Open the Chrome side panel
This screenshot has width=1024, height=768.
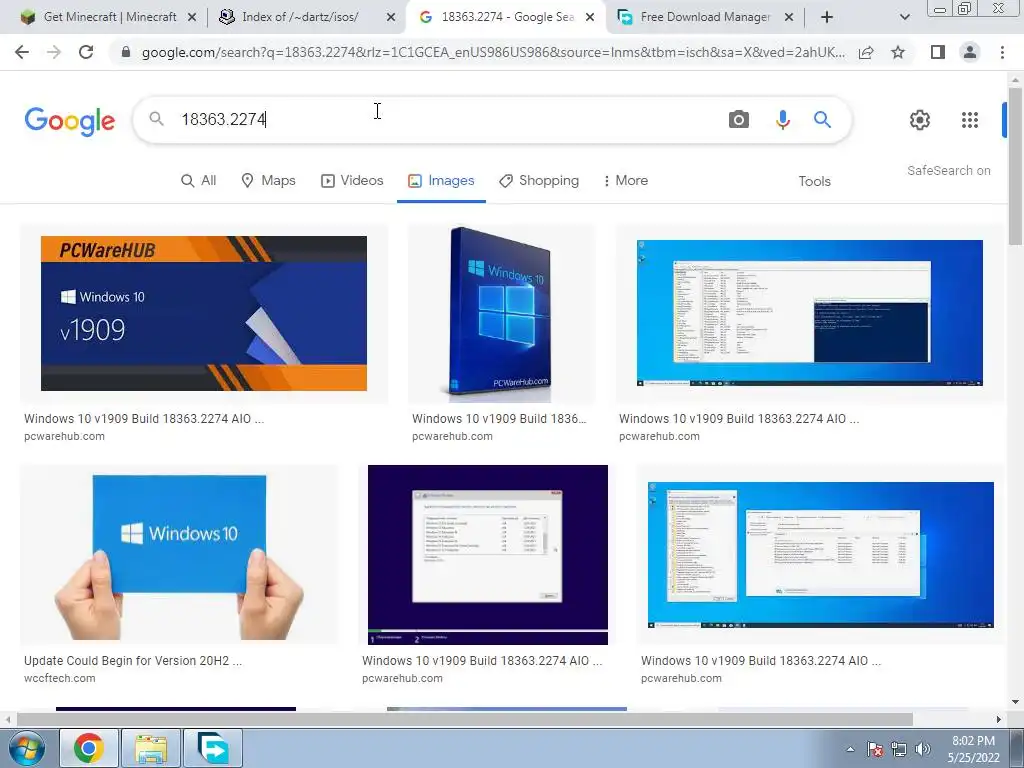coord(938,52)
